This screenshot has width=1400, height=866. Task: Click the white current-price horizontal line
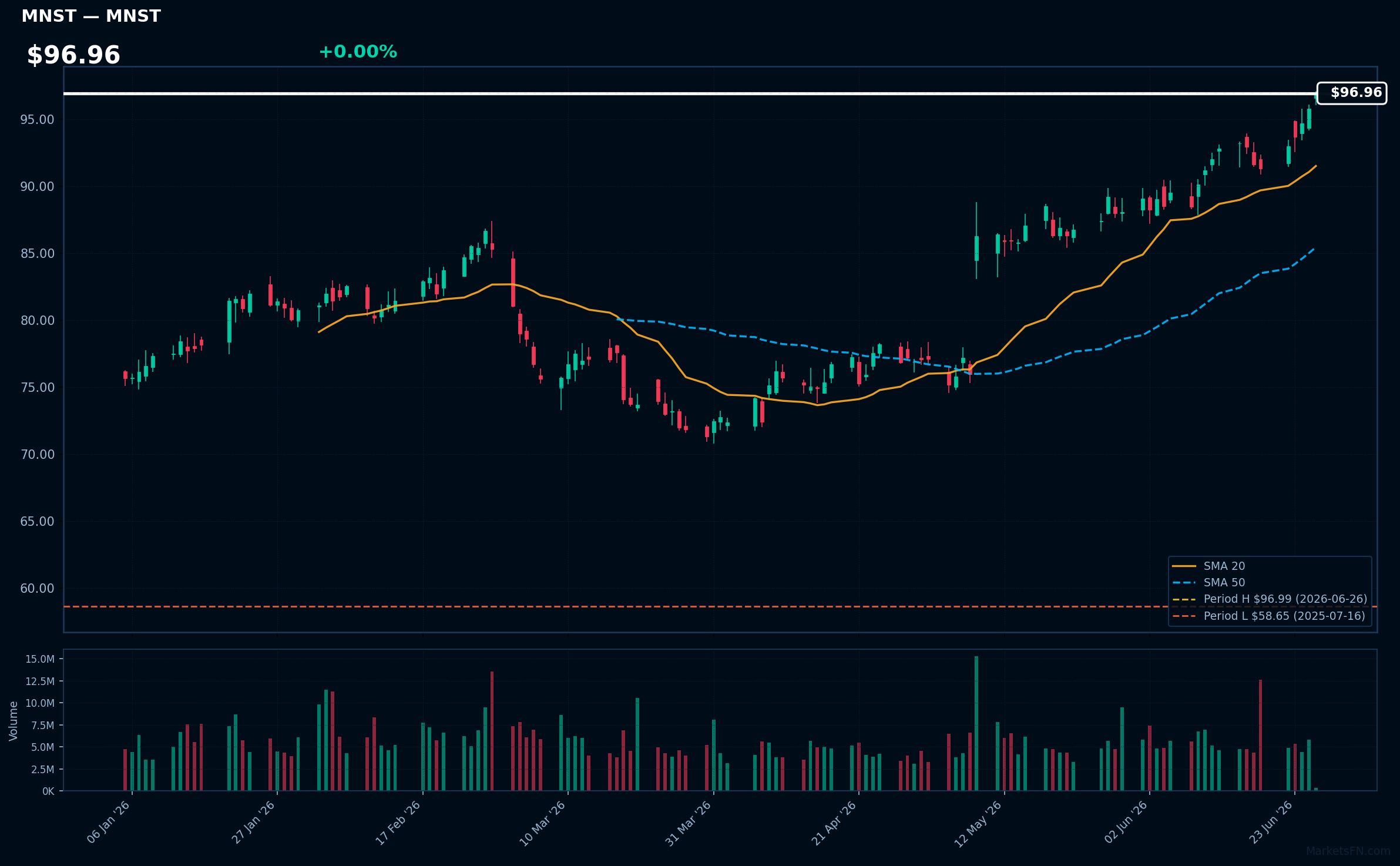coord(690,93)
